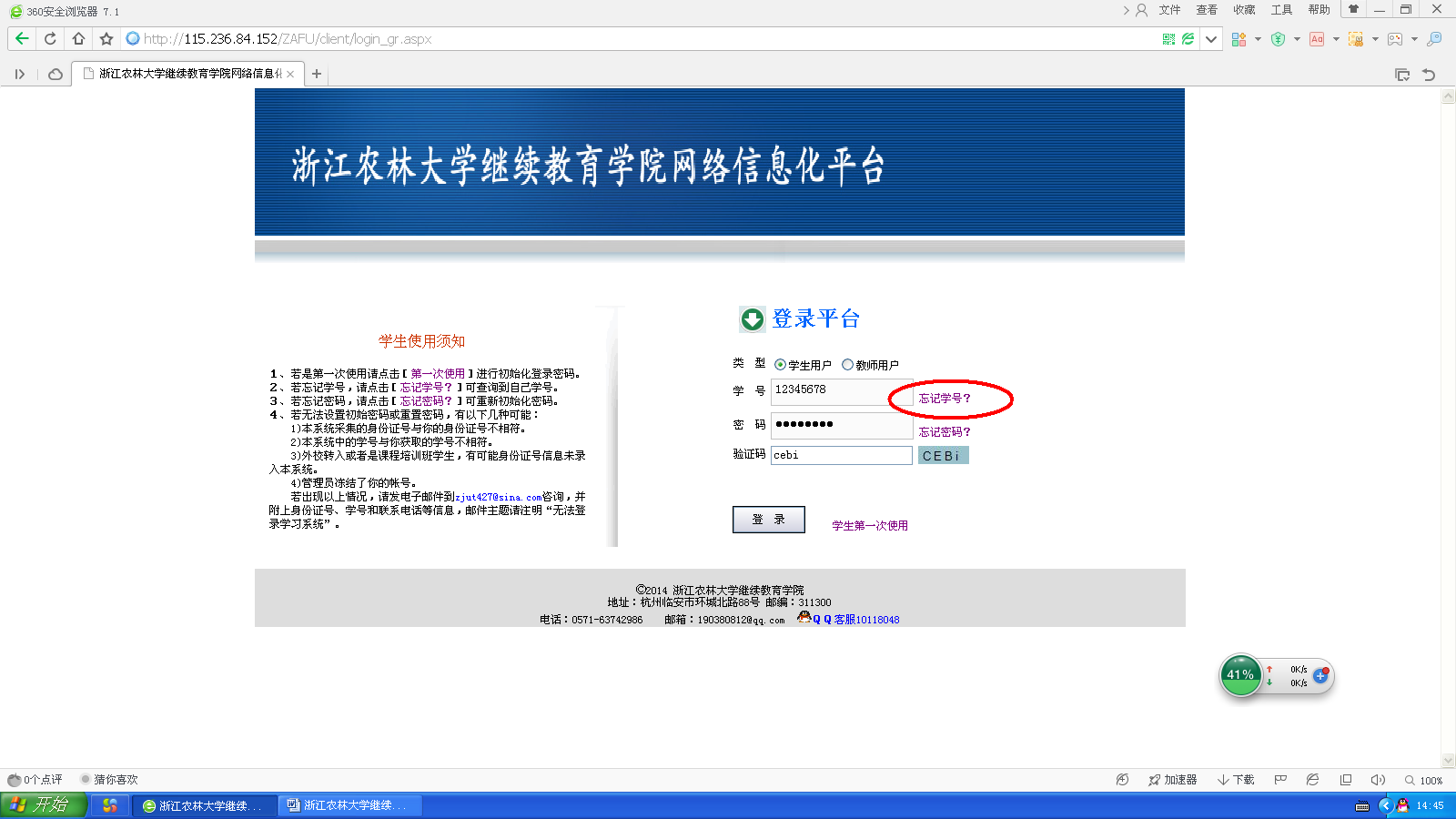Click the 41% memory accelerator ball
The width and height of the screenshot is (1456, 819).
tap(1240, 675)
